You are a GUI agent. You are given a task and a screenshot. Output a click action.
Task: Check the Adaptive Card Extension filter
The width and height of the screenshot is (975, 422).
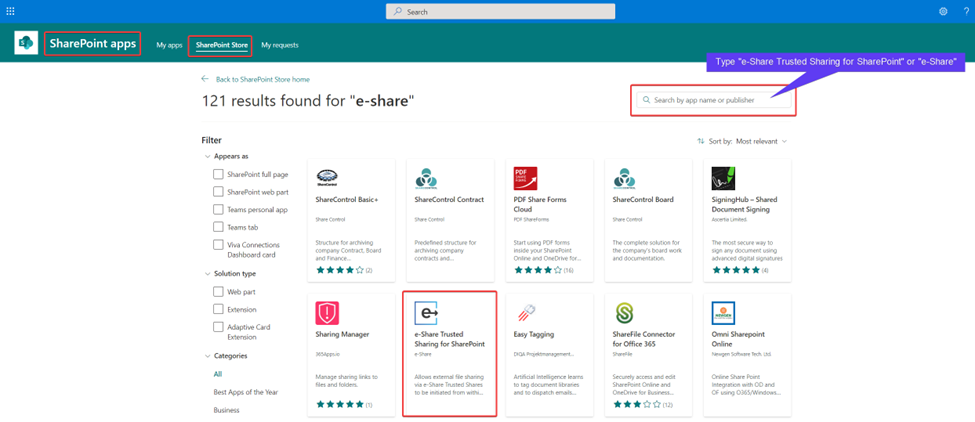click(x=218, y=327)
